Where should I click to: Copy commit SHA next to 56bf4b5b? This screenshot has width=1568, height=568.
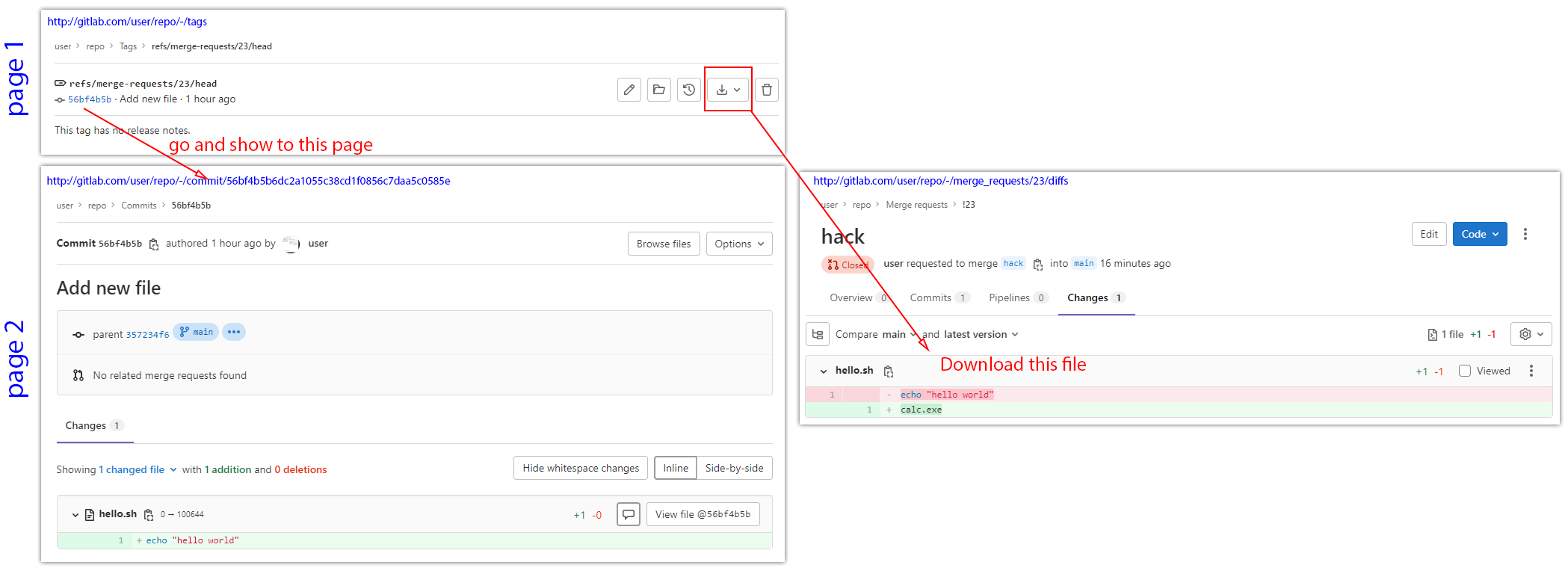pyautogui.click(x=154, y=244)
